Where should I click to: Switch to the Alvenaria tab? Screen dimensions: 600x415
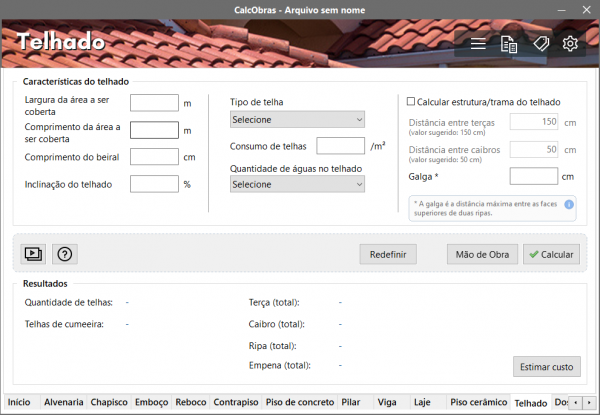click(63, 402)
